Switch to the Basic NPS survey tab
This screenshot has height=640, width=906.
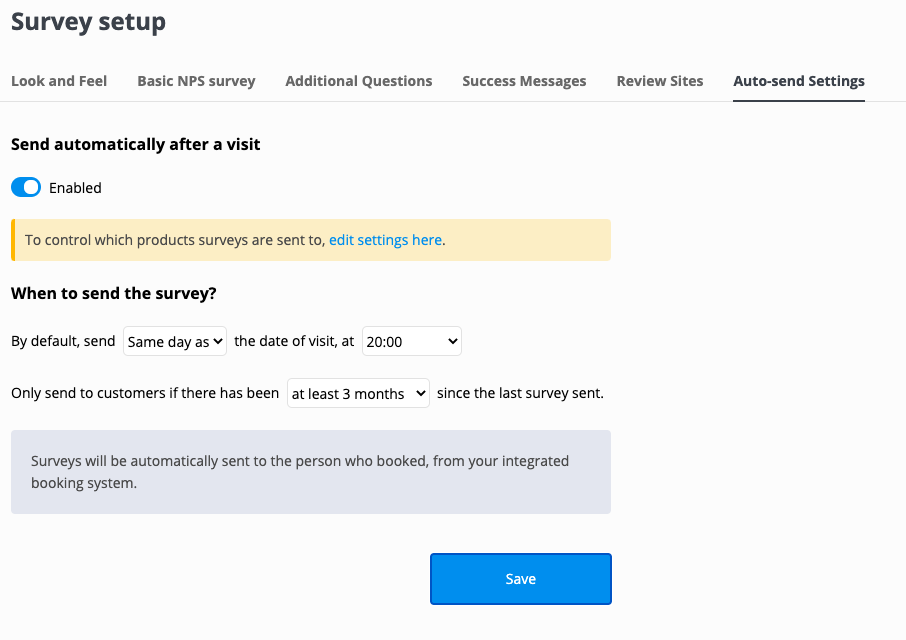[196, 81]
